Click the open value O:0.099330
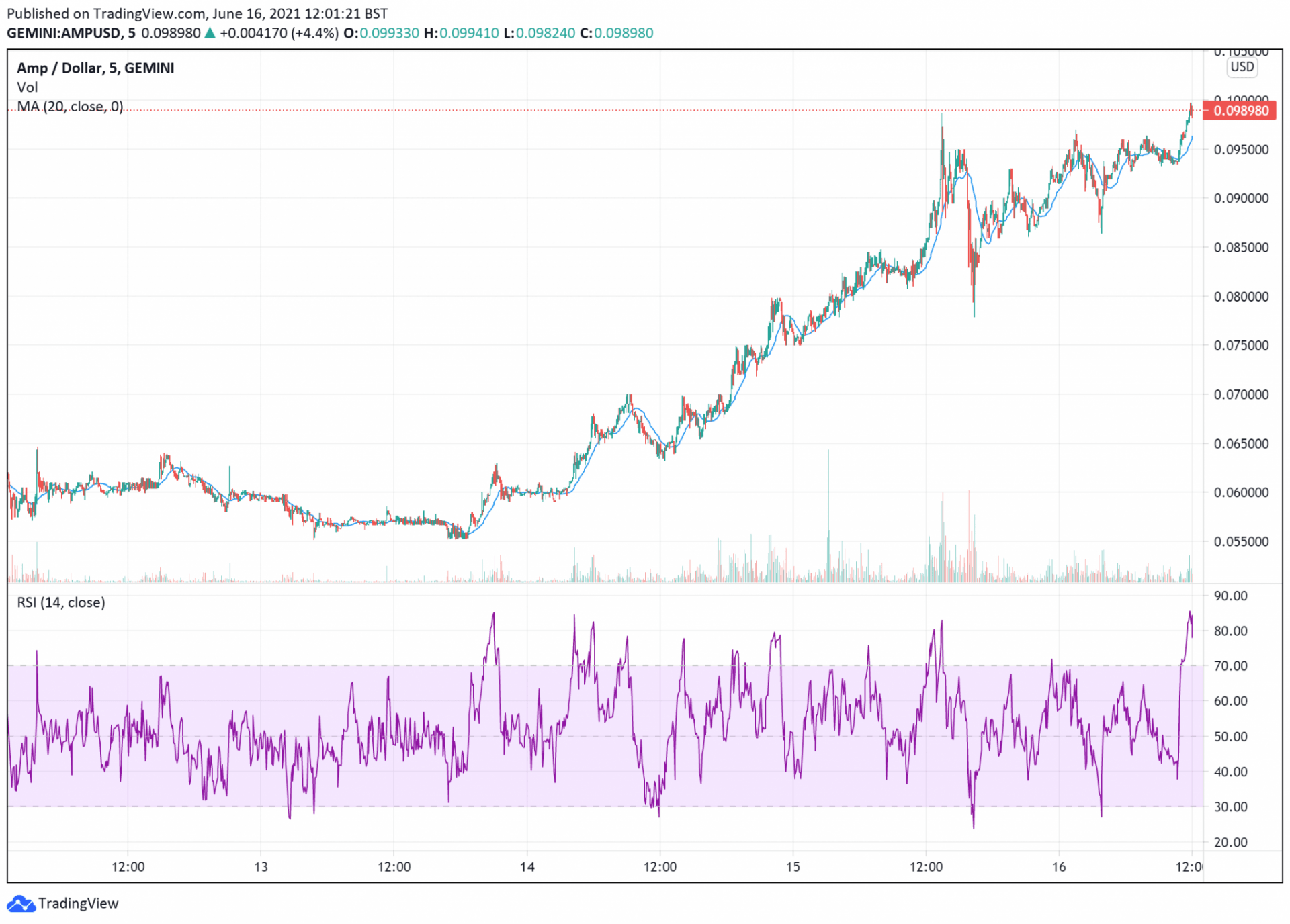 point(381,33)
